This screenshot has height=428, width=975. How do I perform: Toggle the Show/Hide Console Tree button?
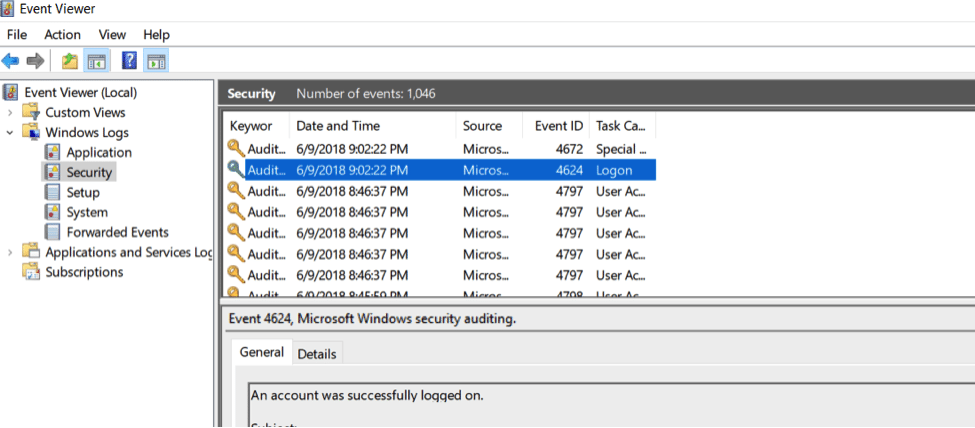[x=97, y=61]
